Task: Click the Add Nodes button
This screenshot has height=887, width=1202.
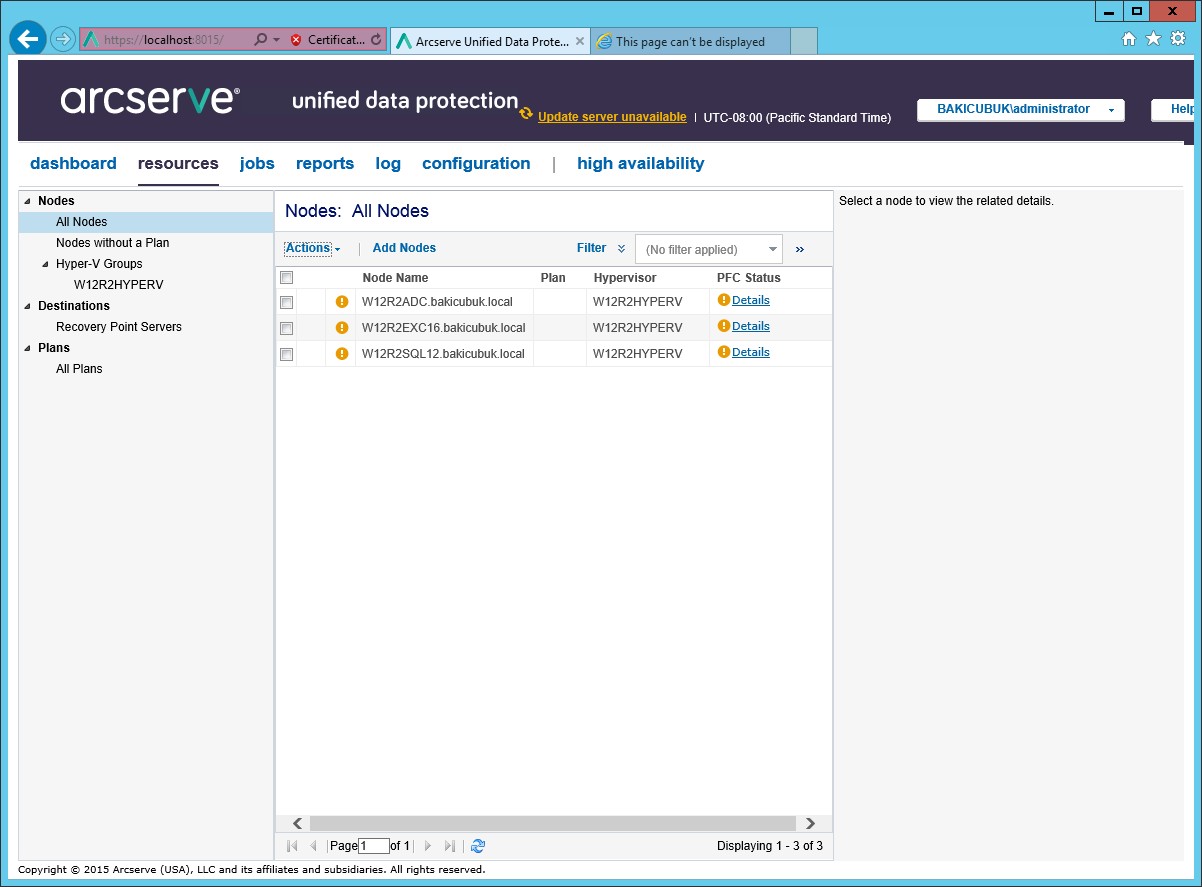Action: click(404, 248)
